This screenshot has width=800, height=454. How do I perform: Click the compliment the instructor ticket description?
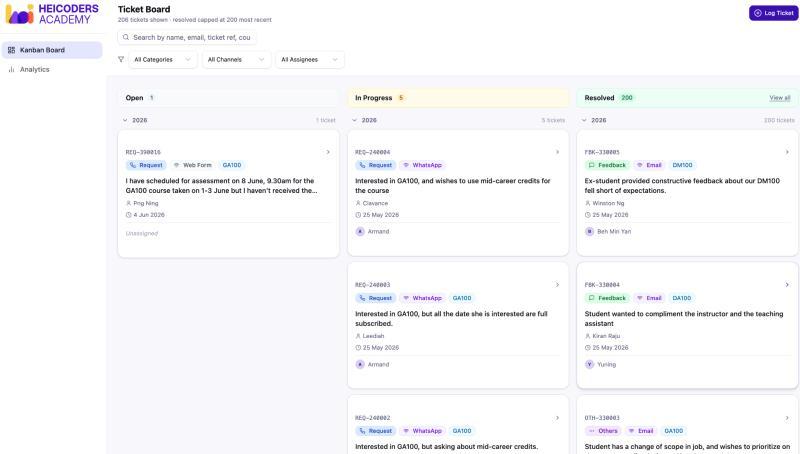pos(684,319)
